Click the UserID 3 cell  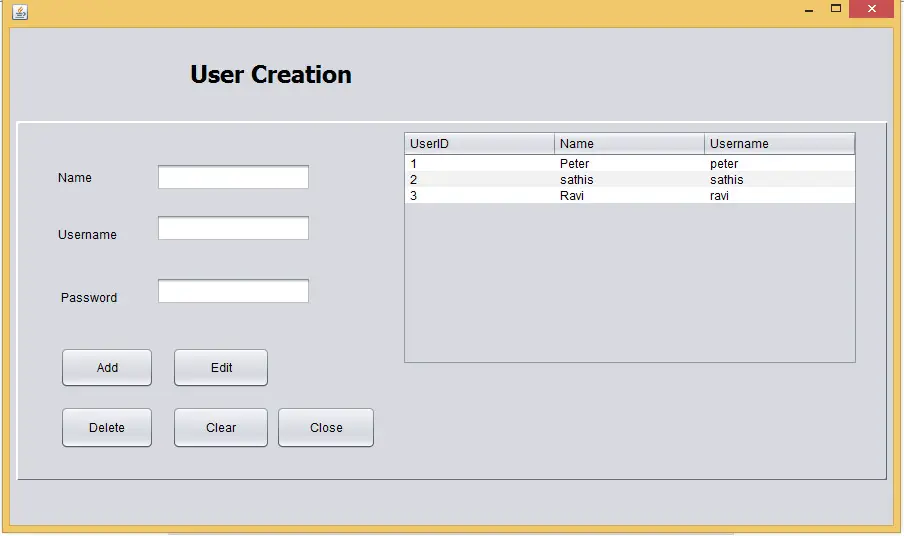click(x=480, y=196)
